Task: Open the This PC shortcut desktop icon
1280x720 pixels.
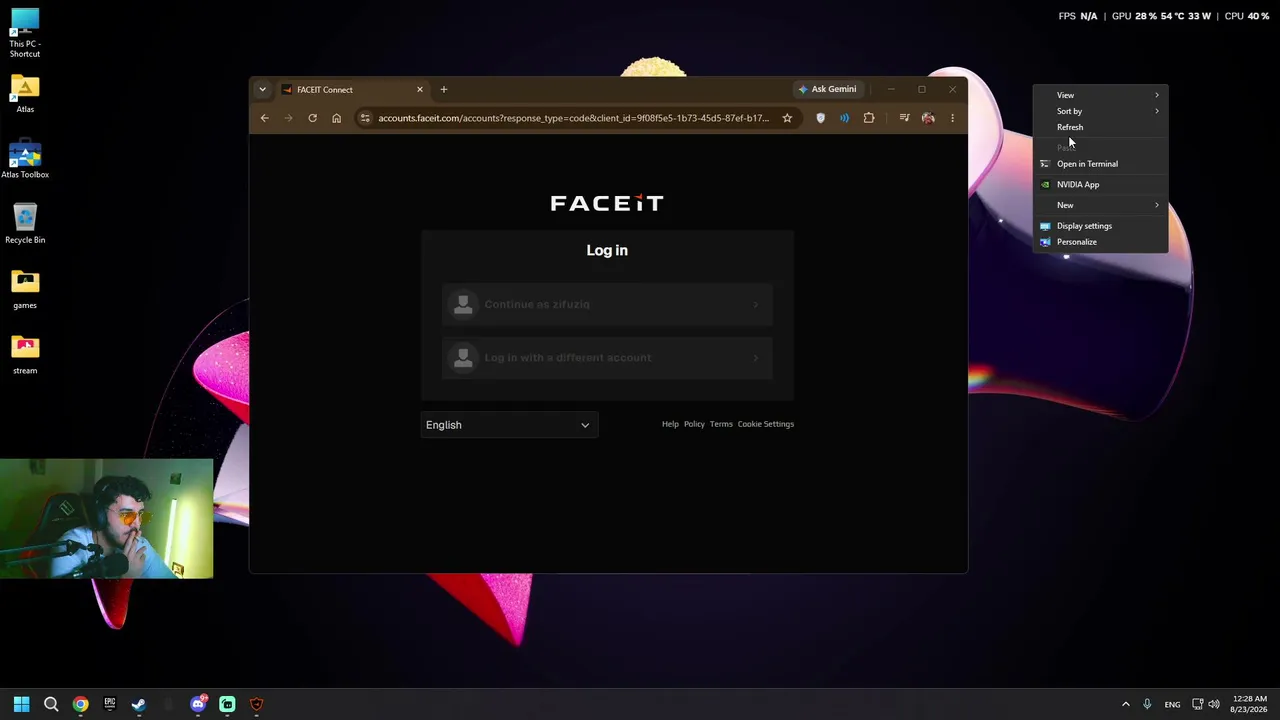Action: click(25, 32)
